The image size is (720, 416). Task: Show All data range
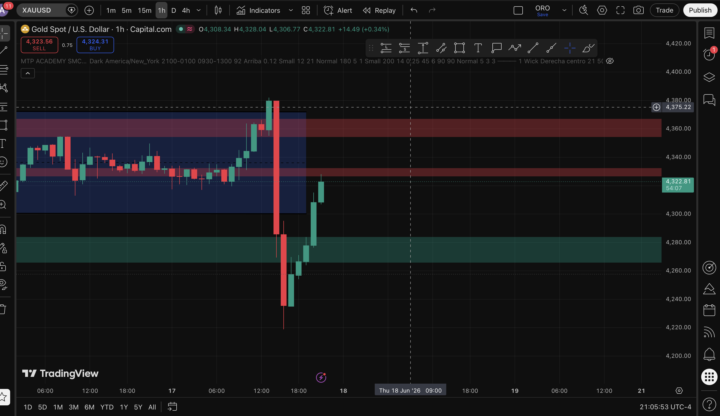(x=152, y=407)
